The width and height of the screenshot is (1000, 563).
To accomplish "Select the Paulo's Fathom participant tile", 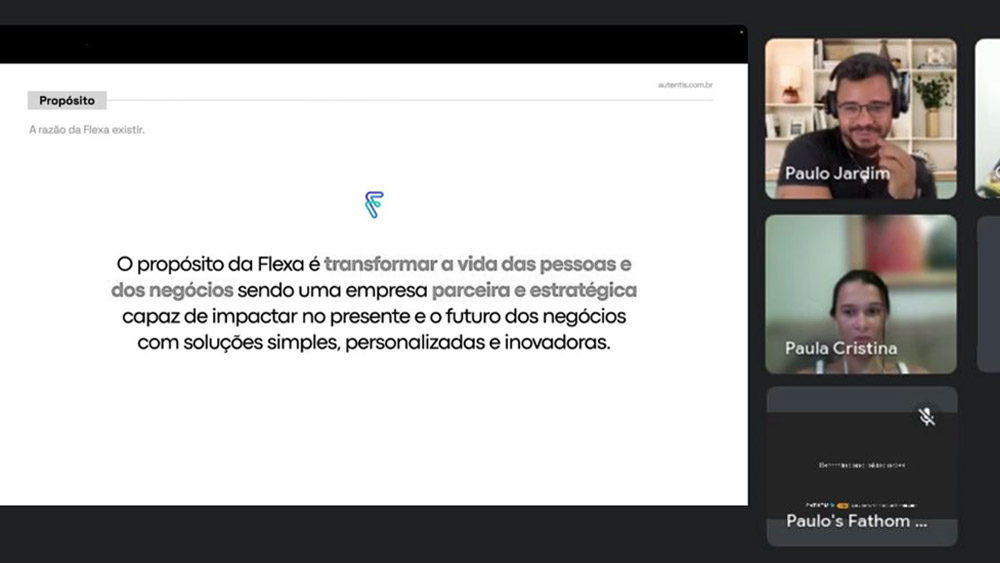I will [862, 466].
